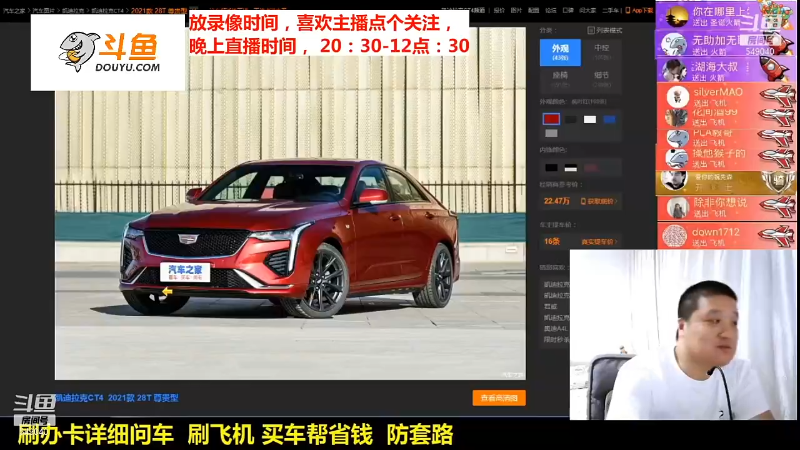Click the airplane gift icon beside 除非你想说
This screenshot has height=450, width=800.
pos(777,207)
